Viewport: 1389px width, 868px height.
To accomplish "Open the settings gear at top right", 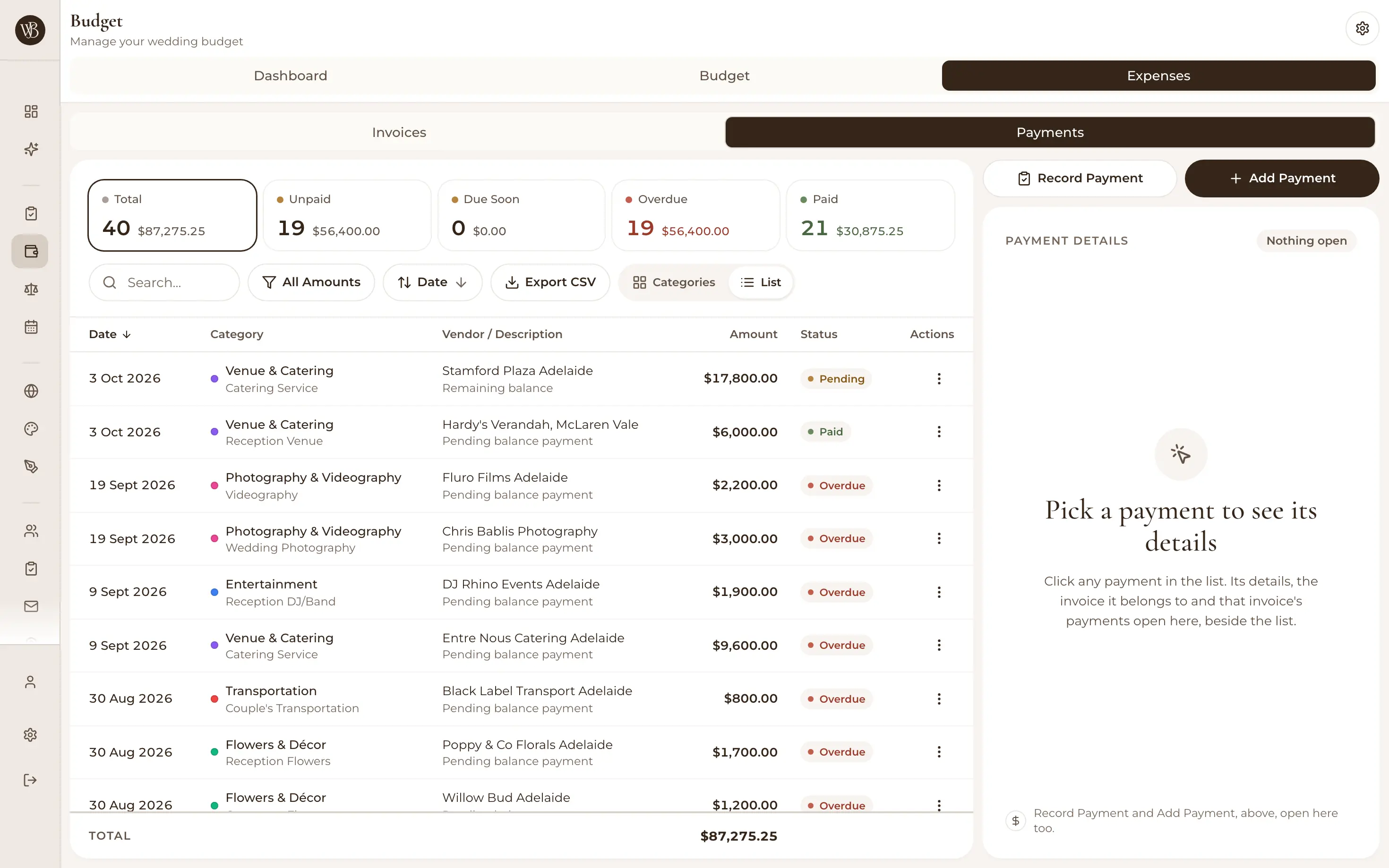I will tap(1362, 28).
